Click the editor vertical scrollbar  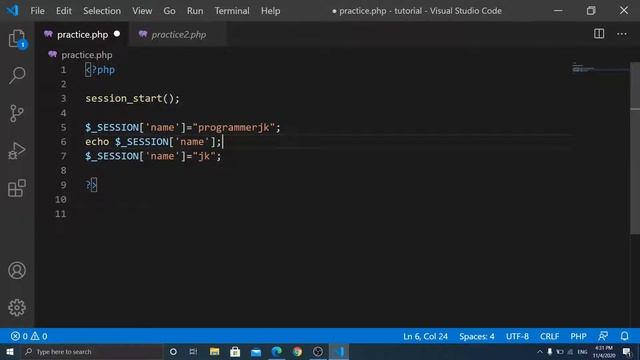pyautogui.click(x=635, y=148)
